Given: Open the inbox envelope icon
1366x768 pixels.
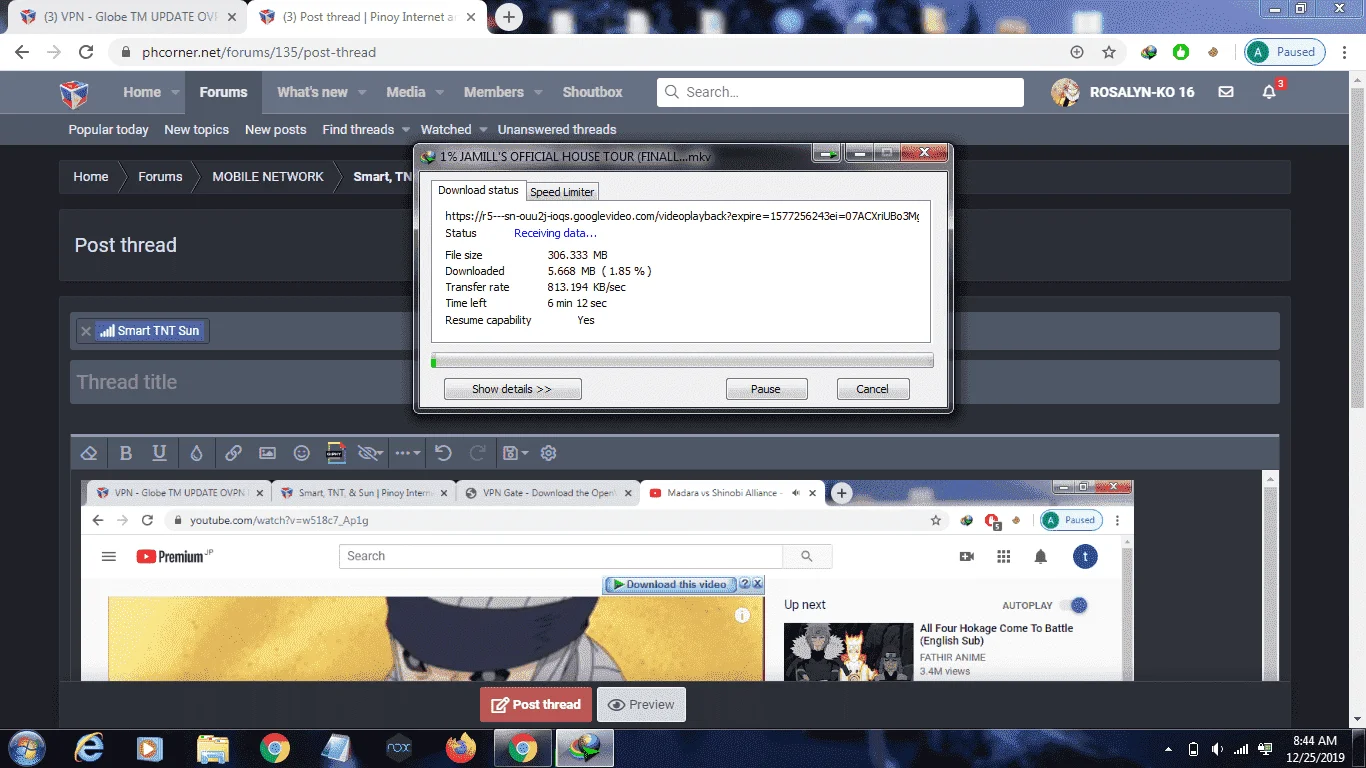Looking at the screenshot, I should pyautogui.click(x=1226, y=92).
